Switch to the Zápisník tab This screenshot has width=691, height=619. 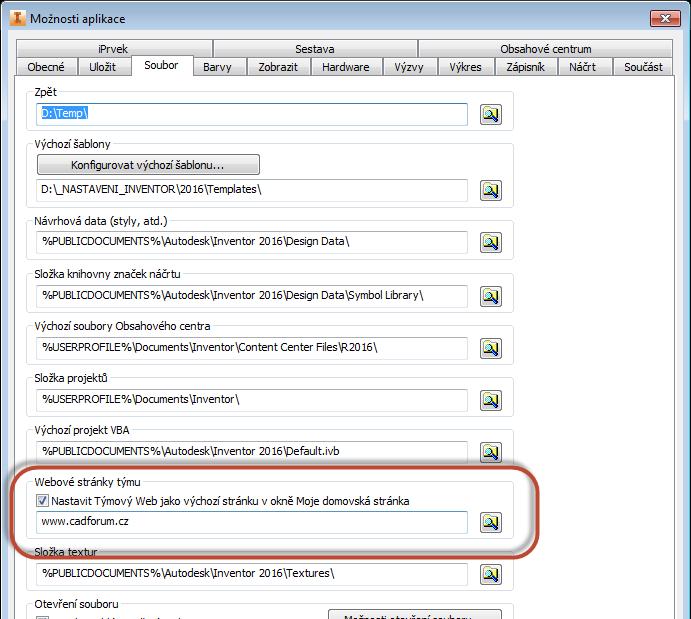(526, 67)
